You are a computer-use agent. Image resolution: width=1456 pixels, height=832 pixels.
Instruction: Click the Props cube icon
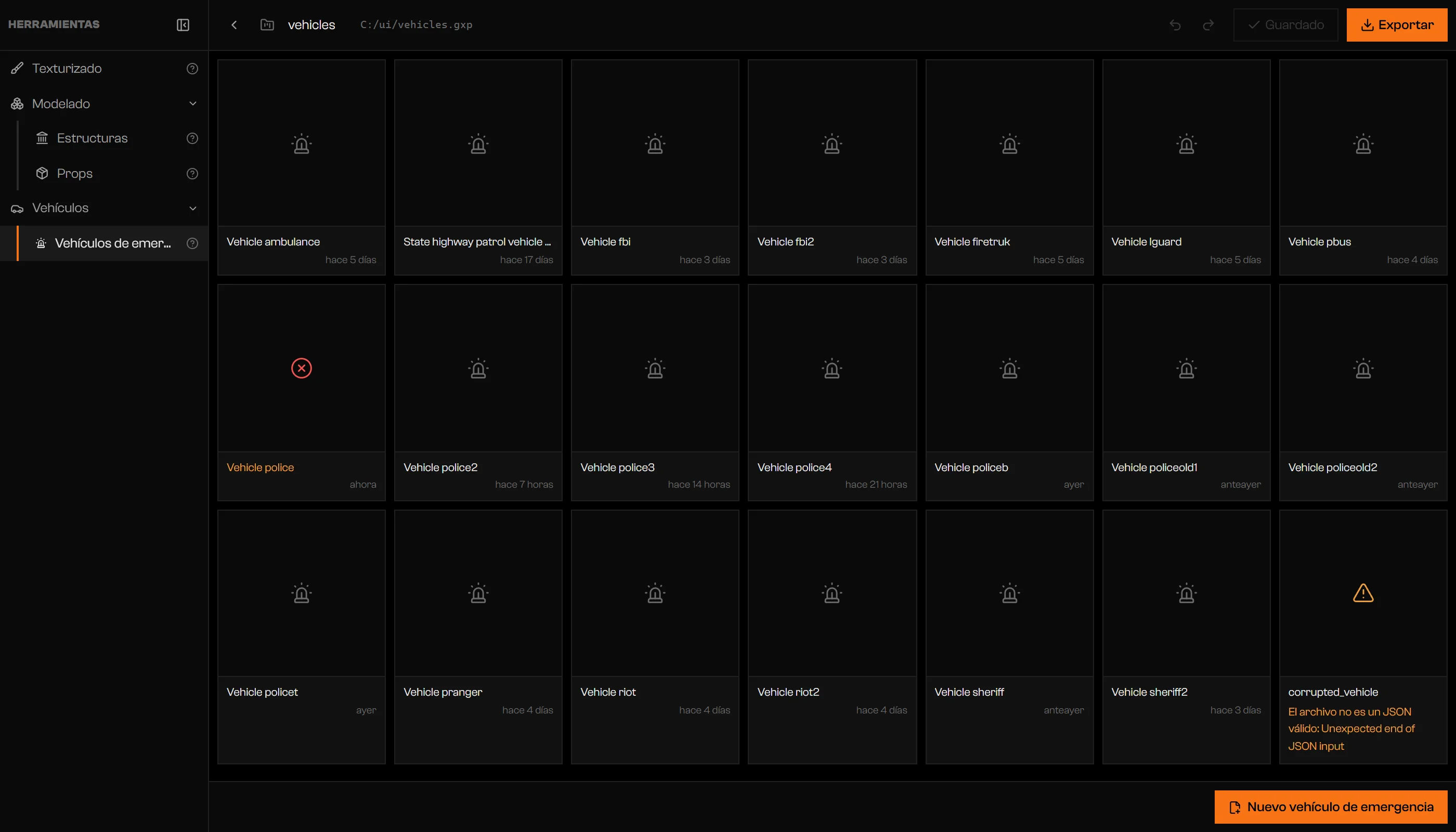42,173
